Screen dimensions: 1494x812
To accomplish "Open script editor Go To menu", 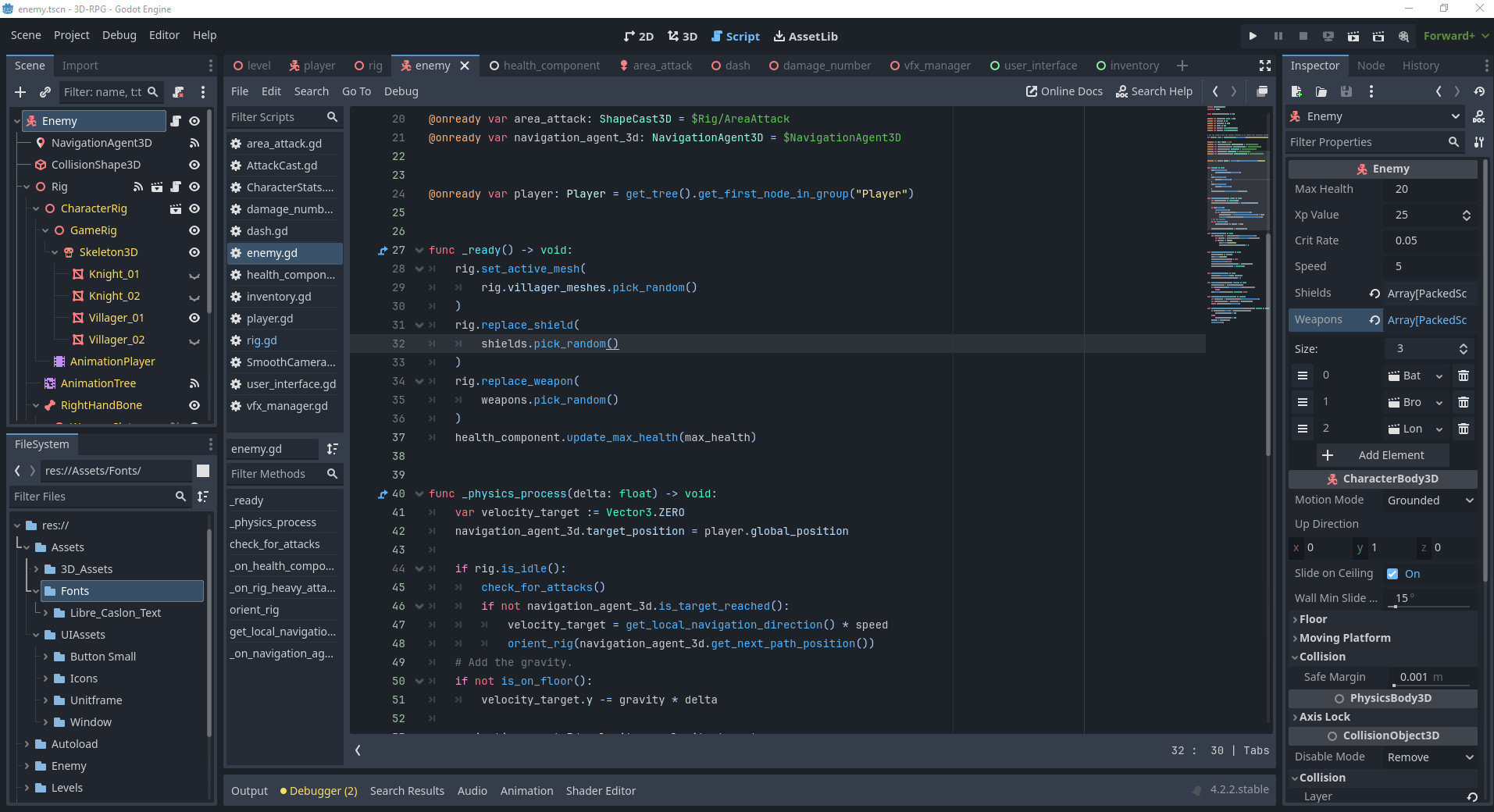I will click(x=356, y=91).
